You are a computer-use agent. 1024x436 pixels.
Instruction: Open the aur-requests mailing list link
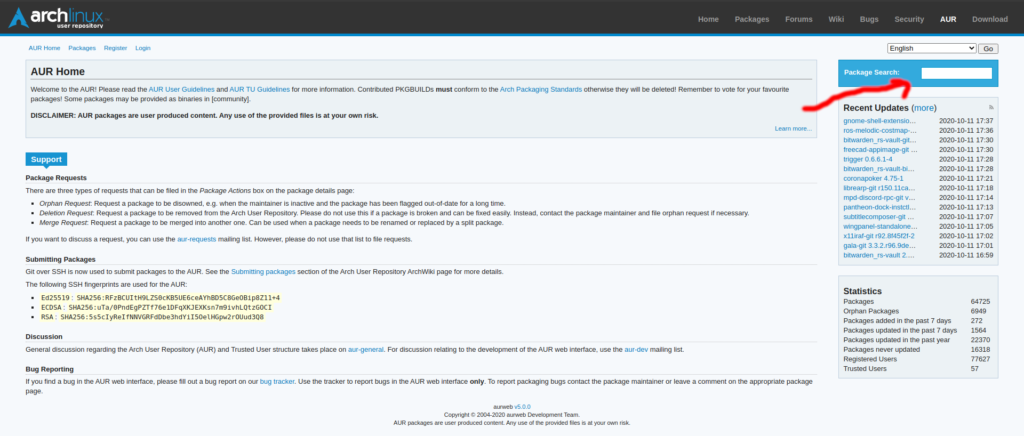click(195, 240)
